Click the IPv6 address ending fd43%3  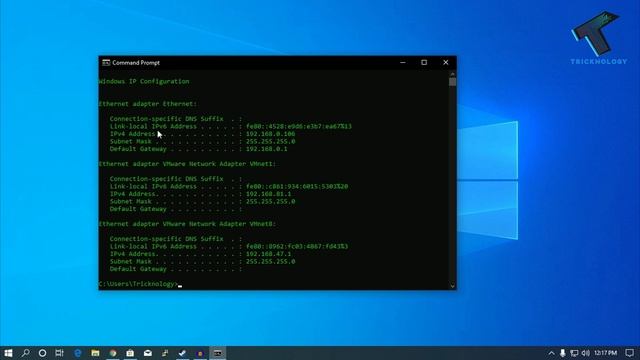[297, 247]
